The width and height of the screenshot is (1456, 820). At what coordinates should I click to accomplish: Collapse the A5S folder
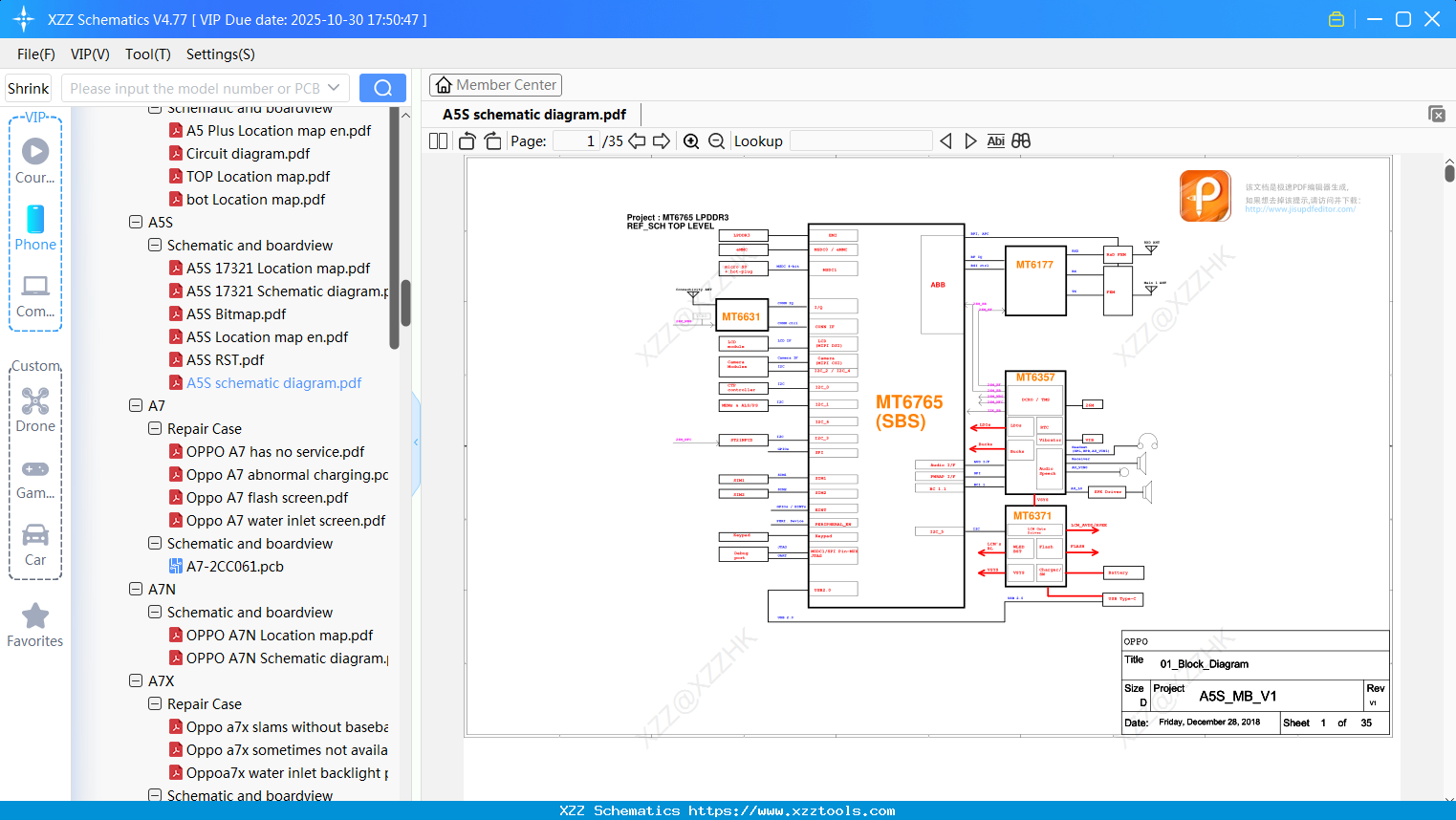tap(136, 222)
